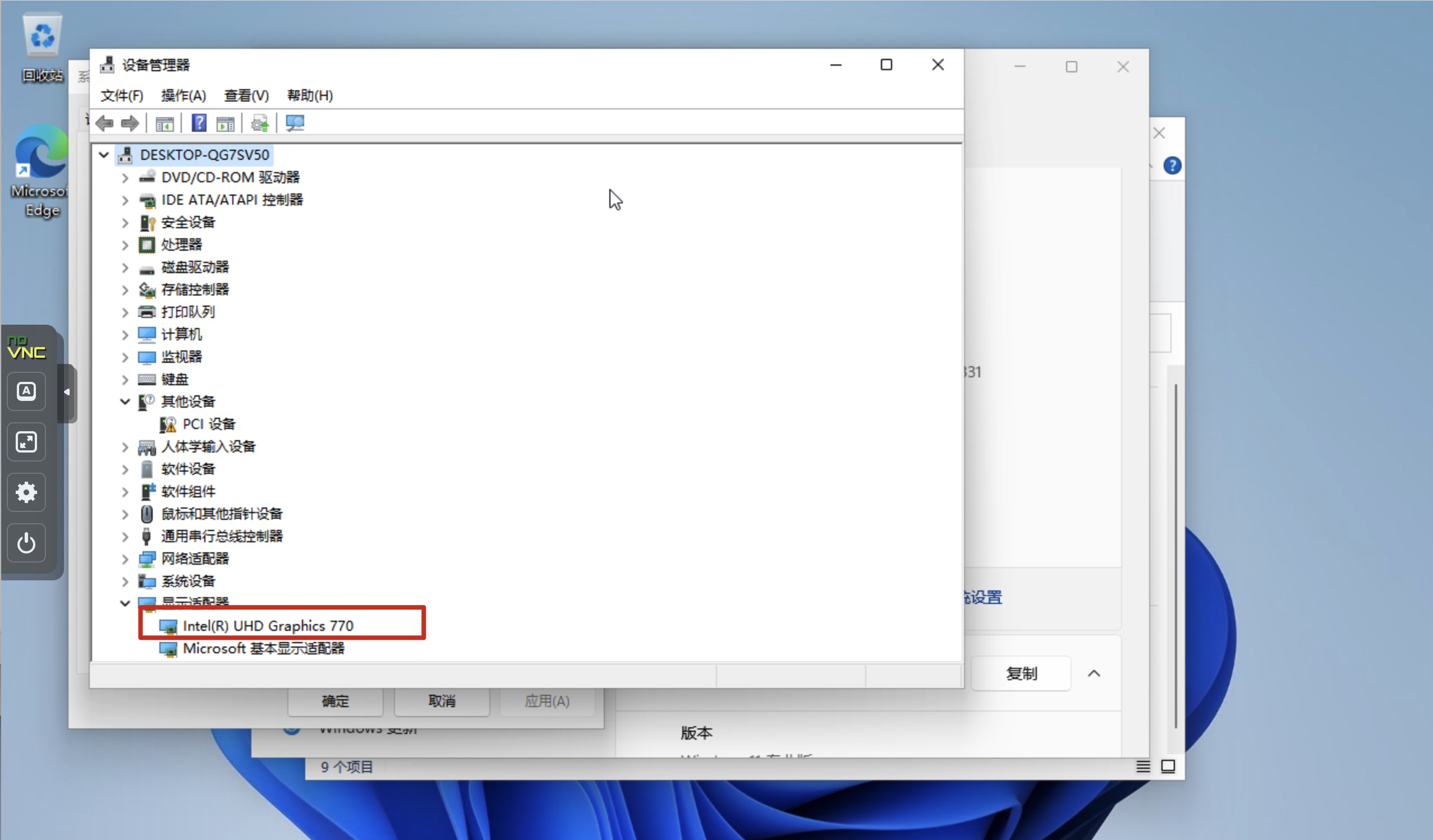Click the Back navigation icon in Device Manager toolbar
The image size is (1433, 840).
point(104,123)
